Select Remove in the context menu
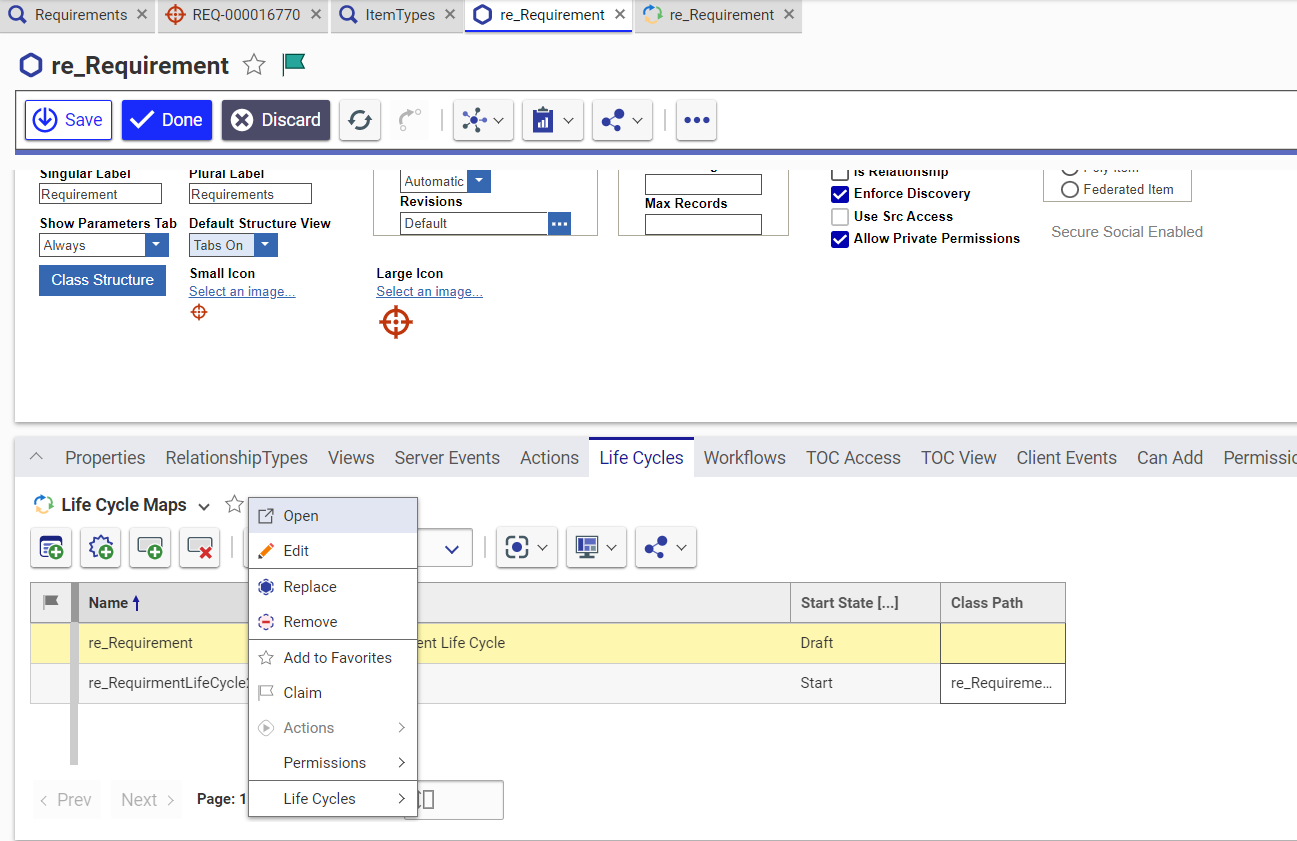Screen dimensions: 1297x841 (x=310, y=622)
